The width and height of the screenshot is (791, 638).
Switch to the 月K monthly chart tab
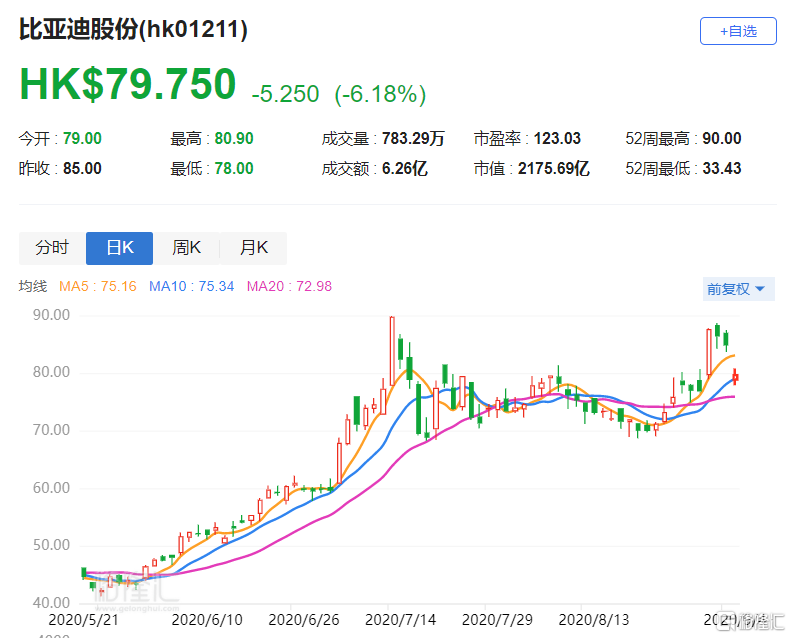point(253,248)
